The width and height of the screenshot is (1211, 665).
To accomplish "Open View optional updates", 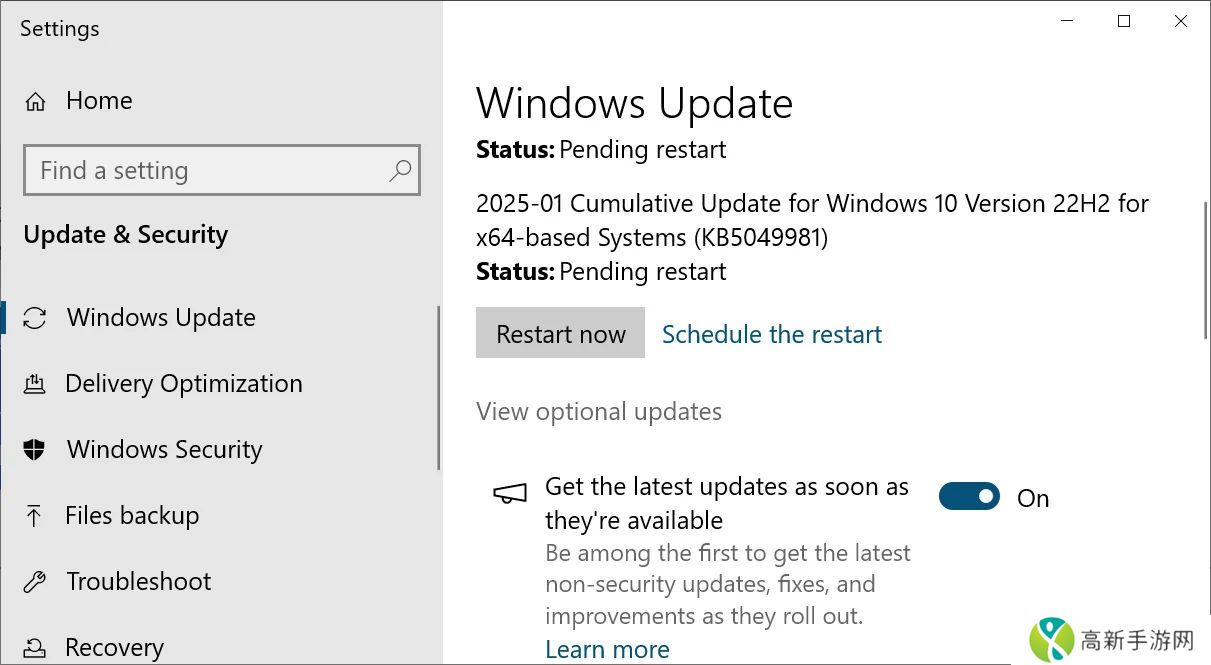I will [598, 412].
